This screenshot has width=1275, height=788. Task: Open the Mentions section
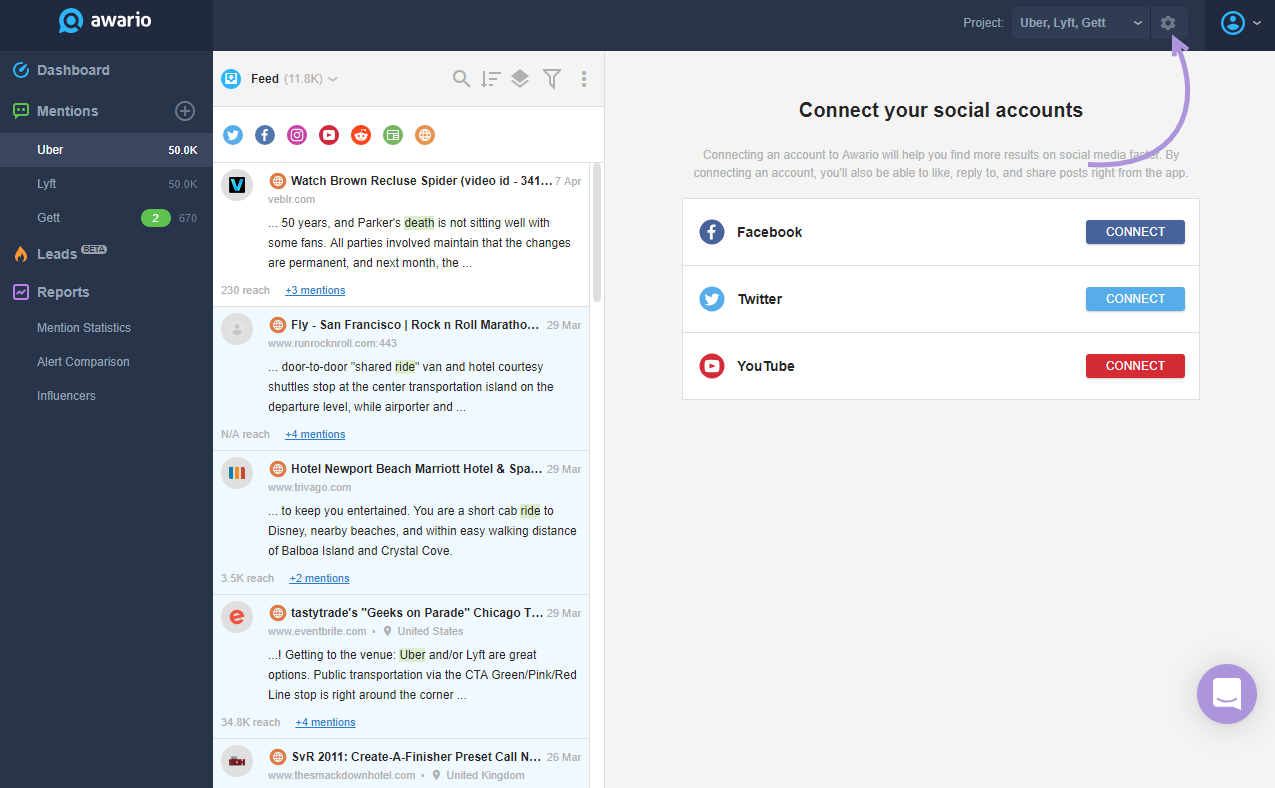[67, 111]
